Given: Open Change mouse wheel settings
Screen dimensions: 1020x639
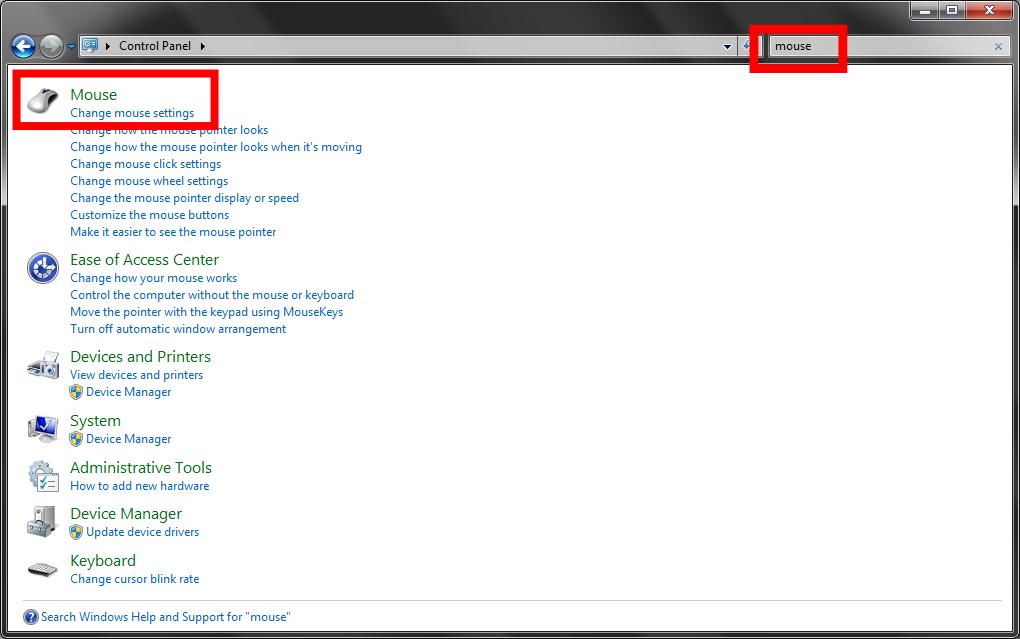Looking at the screenshot, I should (149, 180).
